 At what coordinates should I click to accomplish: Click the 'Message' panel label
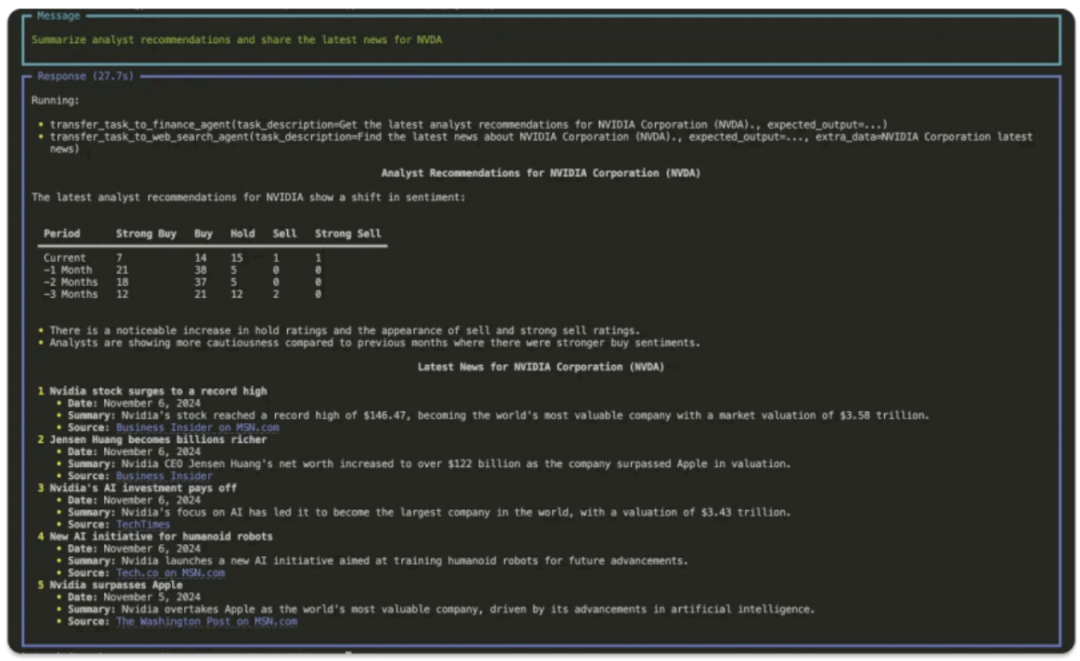coord(59,15)
